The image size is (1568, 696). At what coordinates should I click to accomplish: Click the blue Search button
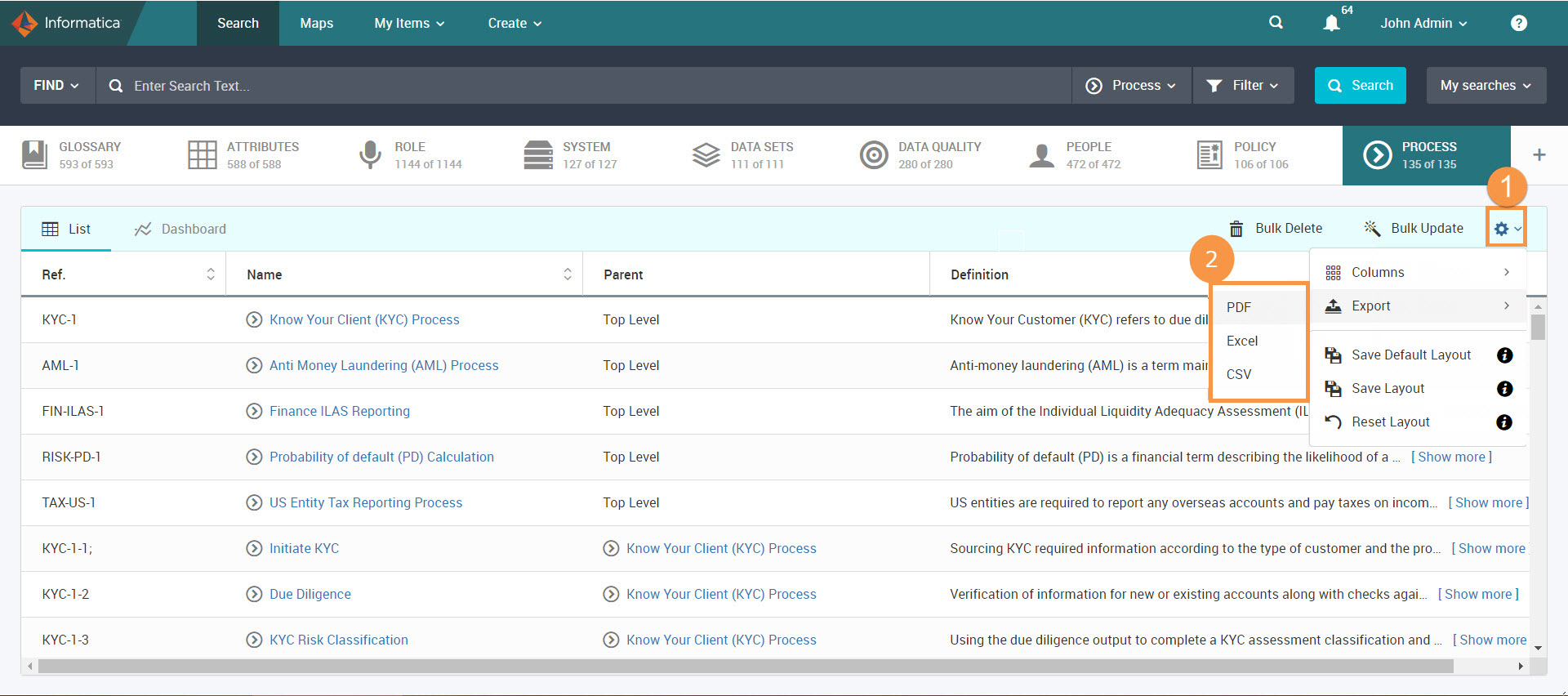pyautogui.click(x=1360, y=85)
